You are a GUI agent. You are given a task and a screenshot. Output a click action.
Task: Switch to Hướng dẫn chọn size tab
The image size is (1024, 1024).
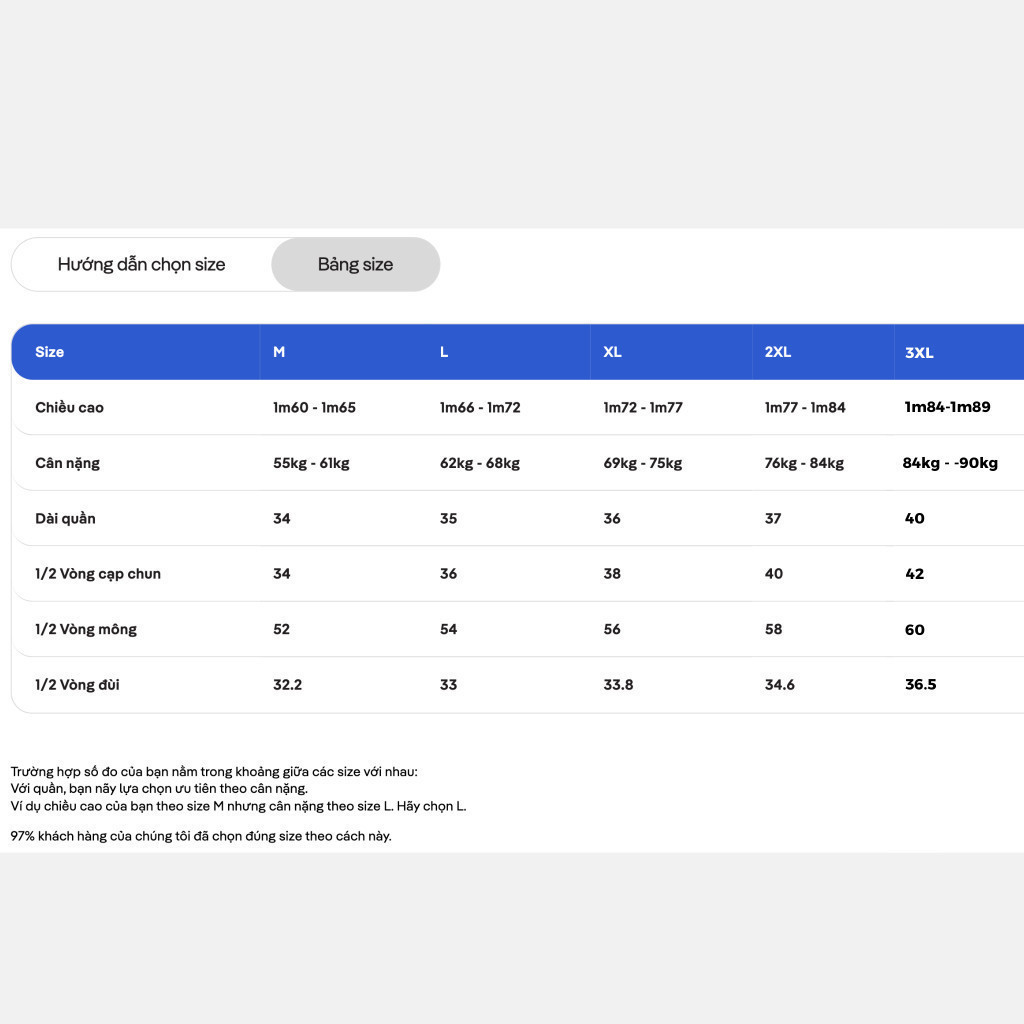[142, 264]
